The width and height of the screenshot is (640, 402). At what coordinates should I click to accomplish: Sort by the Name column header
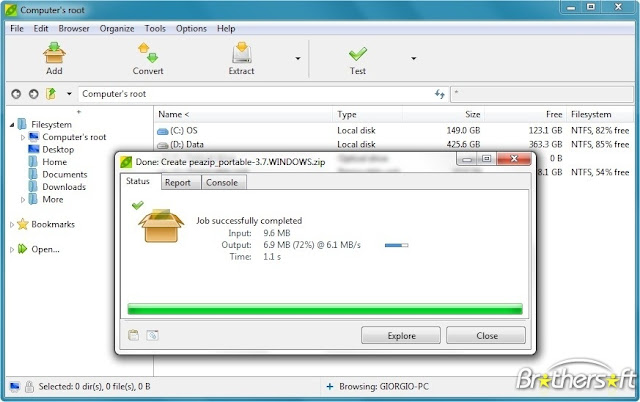coord(243,115)
